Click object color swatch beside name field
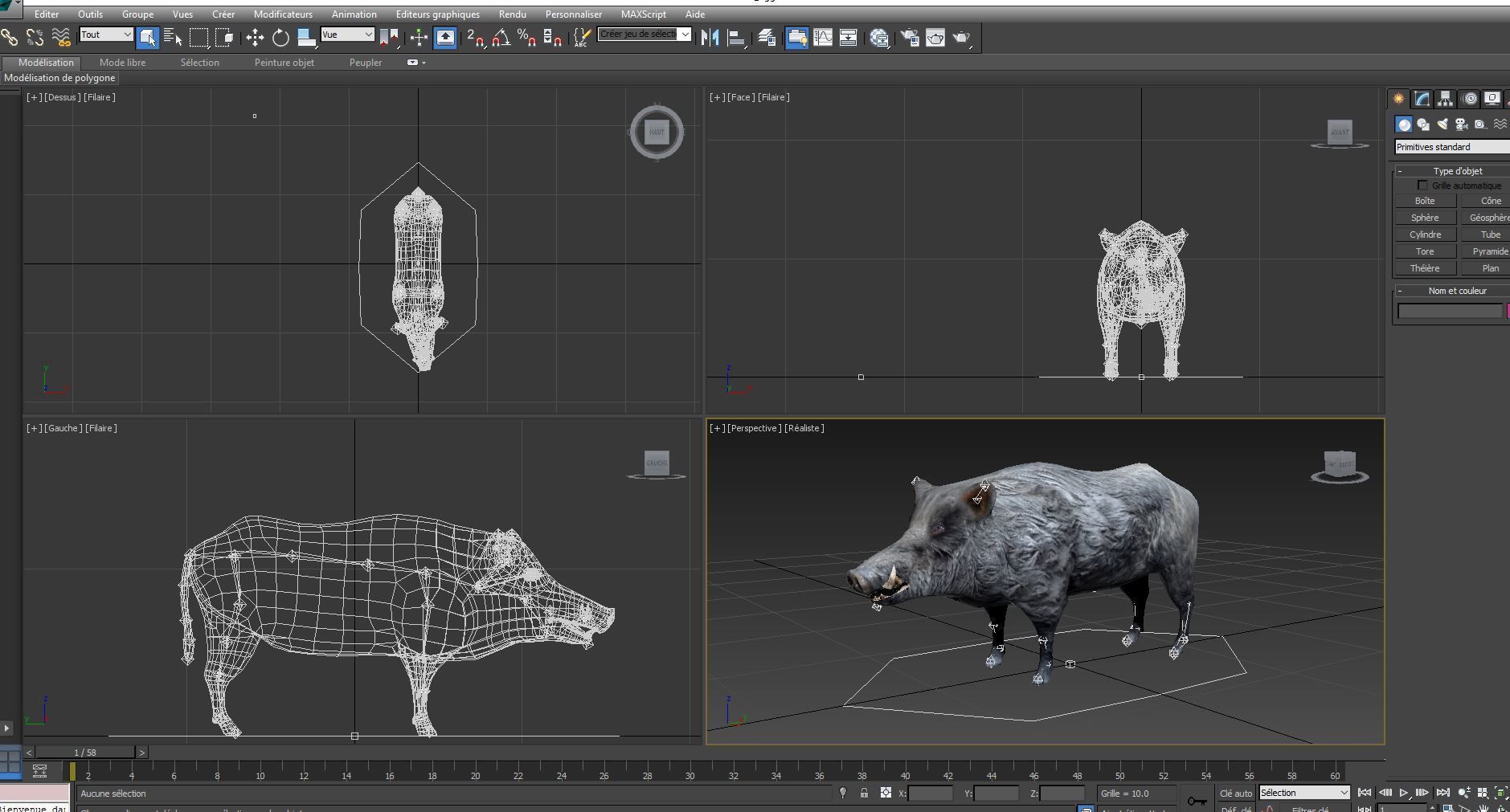The height and width of the screenshot is (812, 1510). [1508, 311]
